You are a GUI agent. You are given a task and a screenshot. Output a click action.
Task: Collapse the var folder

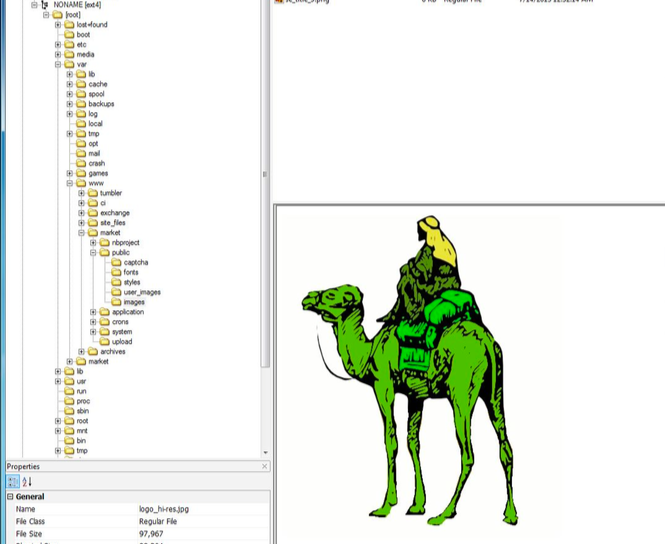58,64
